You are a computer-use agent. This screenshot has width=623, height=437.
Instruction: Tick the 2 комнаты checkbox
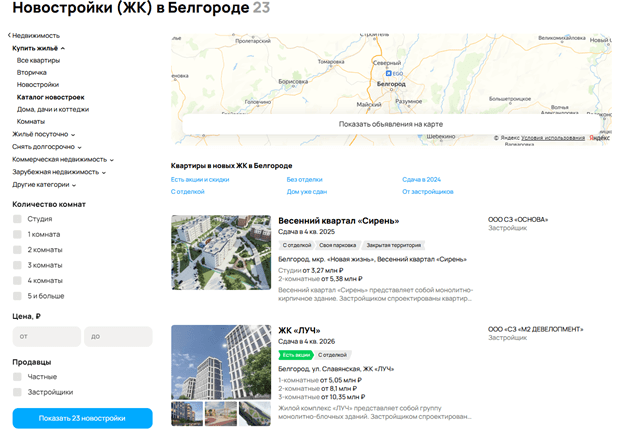pyautogui.click(x=17, y=250)
